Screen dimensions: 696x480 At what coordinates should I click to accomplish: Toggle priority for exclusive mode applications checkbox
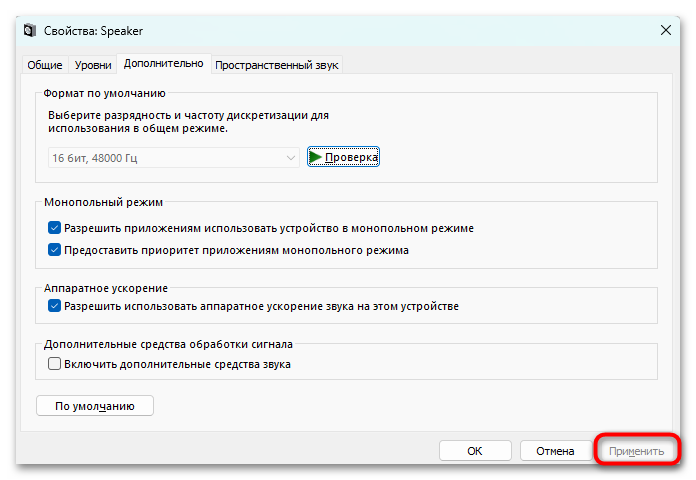(54, 250)
